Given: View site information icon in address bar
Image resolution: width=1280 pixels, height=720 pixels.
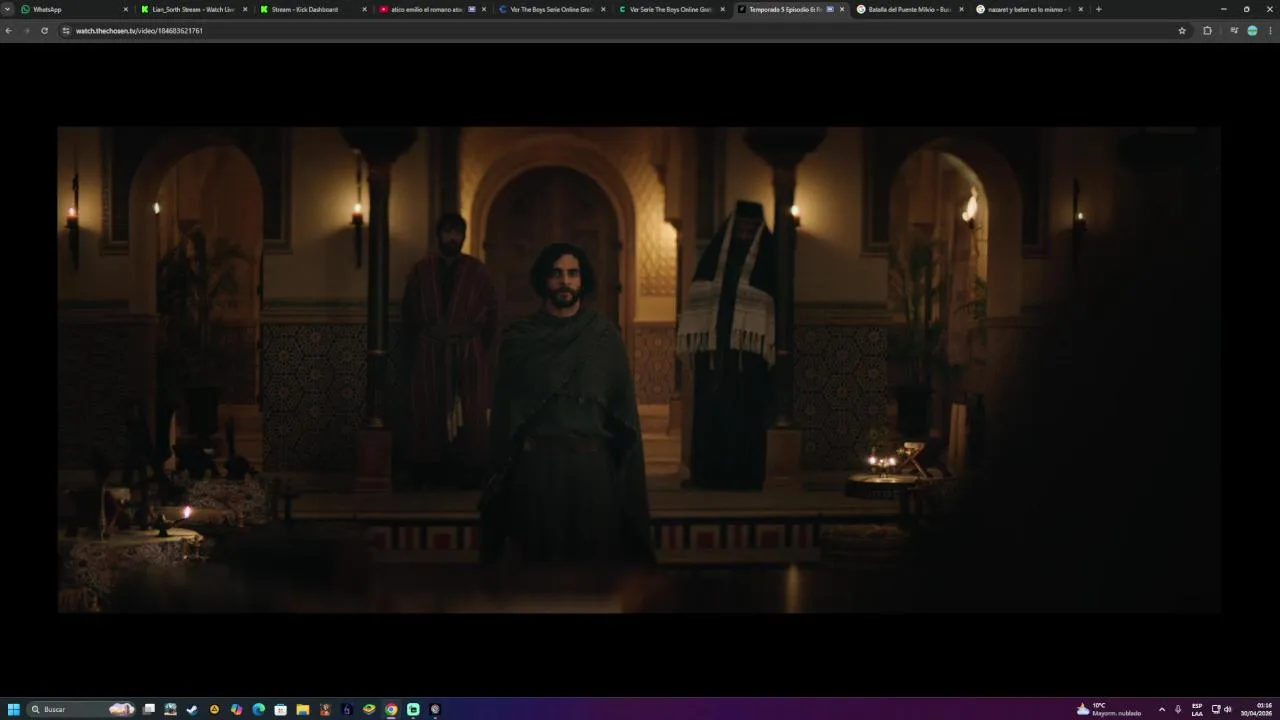Looking at the screenshot, I should tap(66, 31).
